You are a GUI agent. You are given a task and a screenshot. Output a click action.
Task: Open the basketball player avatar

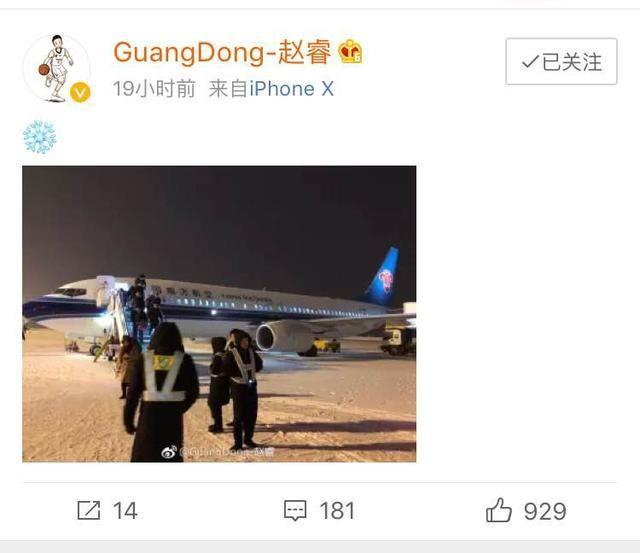[x=57, y=68]
